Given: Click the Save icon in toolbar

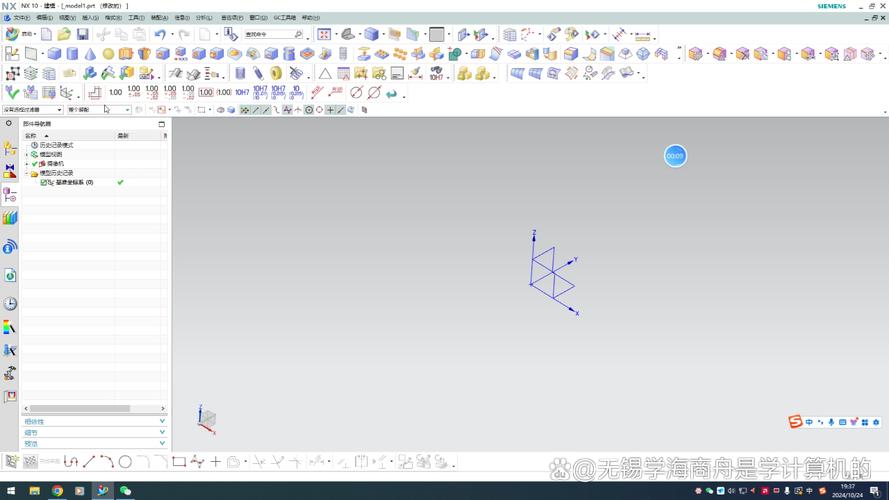Looking at the screenshot, I should [81, 34].
